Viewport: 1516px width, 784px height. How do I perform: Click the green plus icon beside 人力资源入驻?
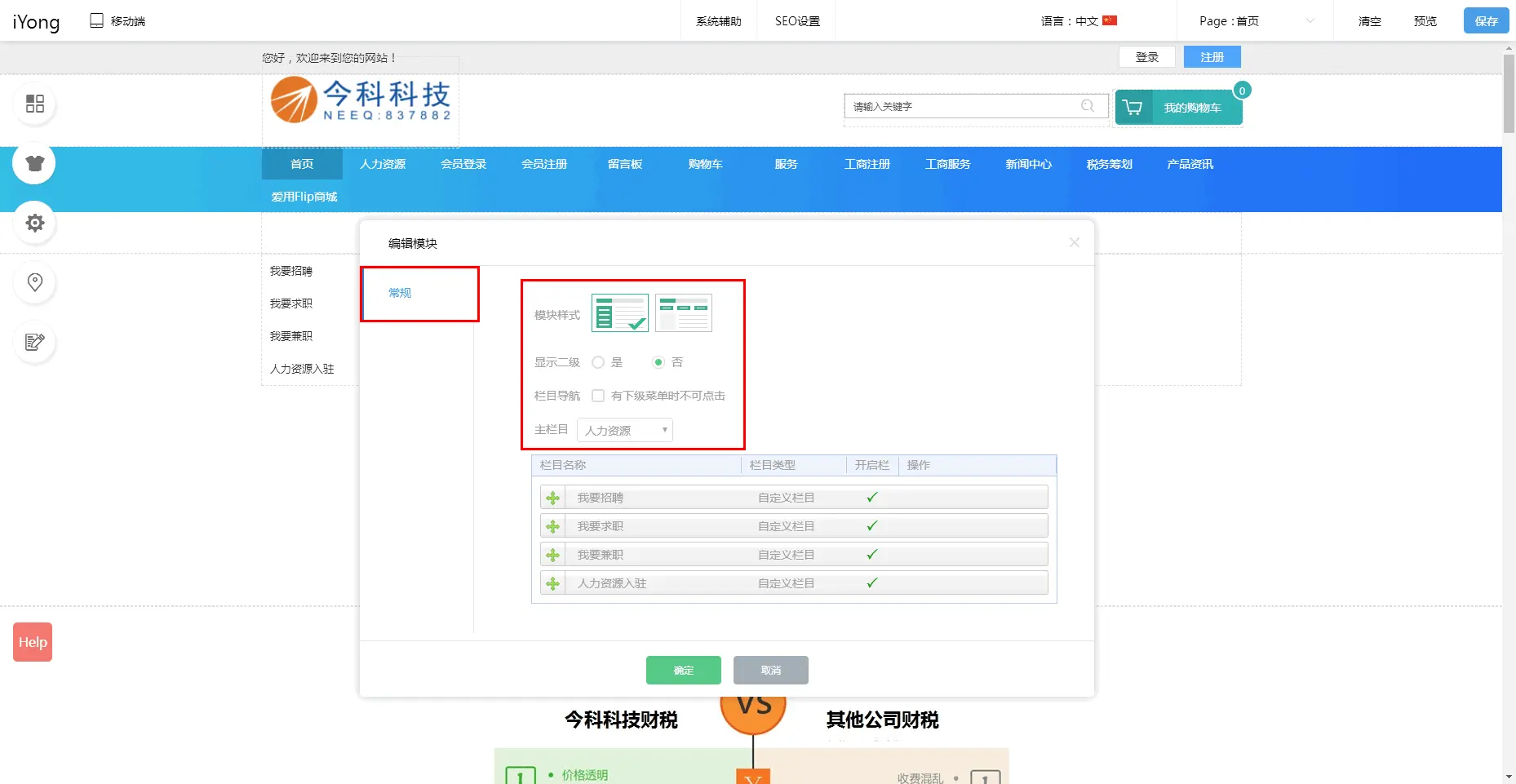click(552, 583)
